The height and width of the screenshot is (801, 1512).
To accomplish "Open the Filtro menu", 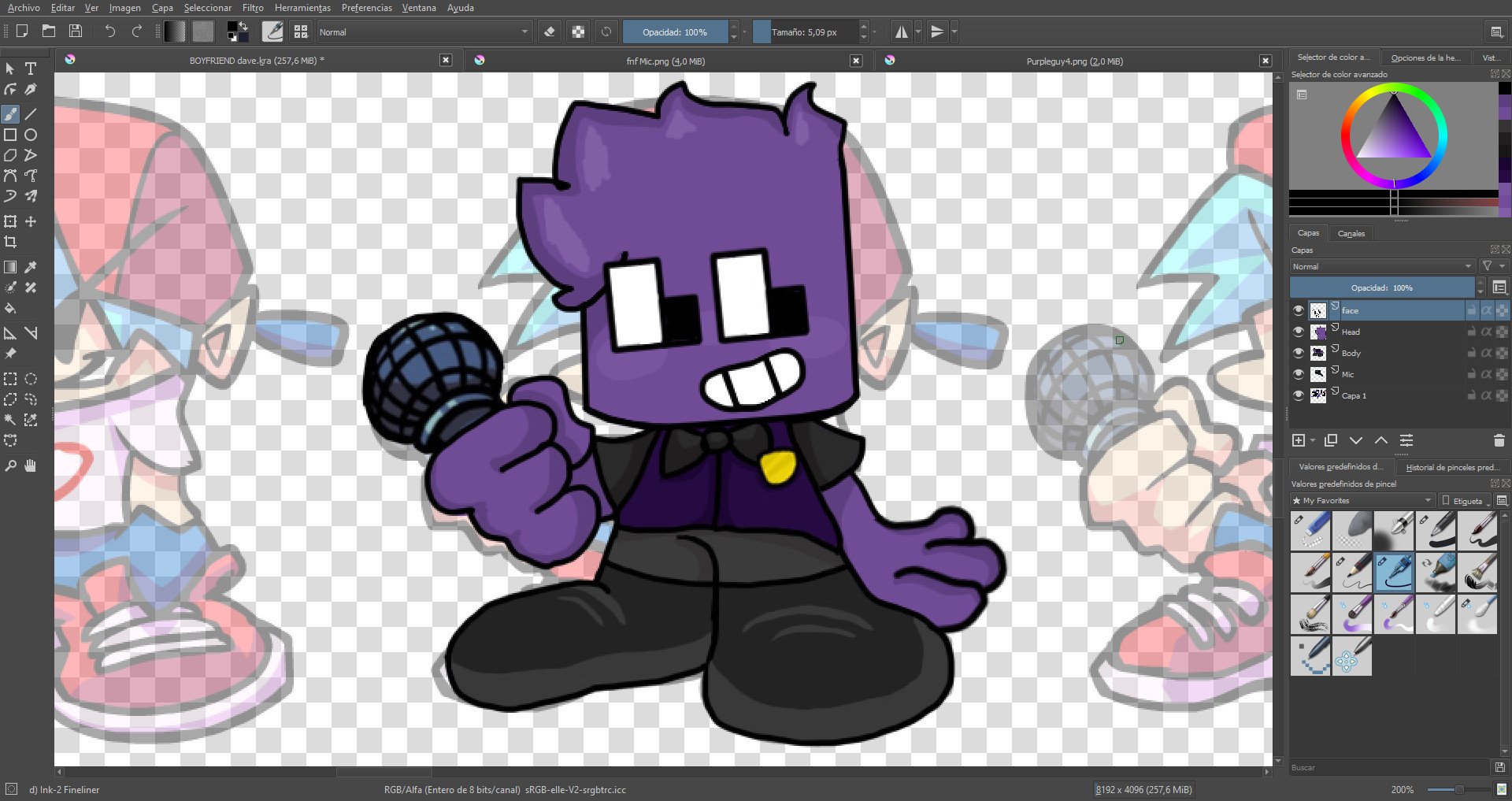I will [253, 8].
